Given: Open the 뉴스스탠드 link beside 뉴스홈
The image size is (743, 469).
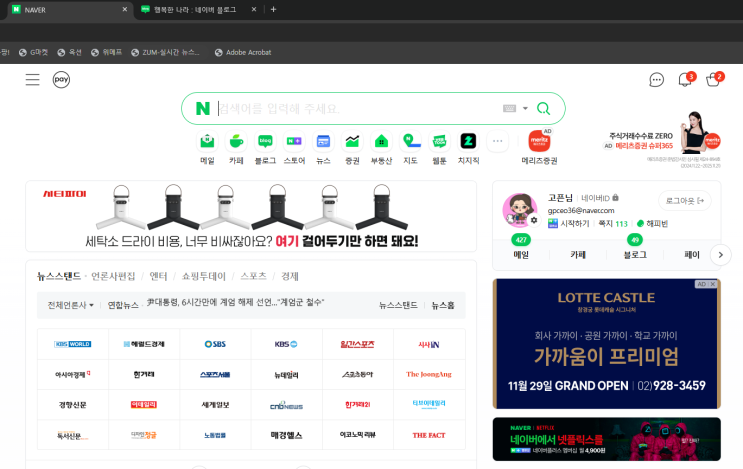Looking at the screenshot, I should pyautogui.click(x=398, y=305).
